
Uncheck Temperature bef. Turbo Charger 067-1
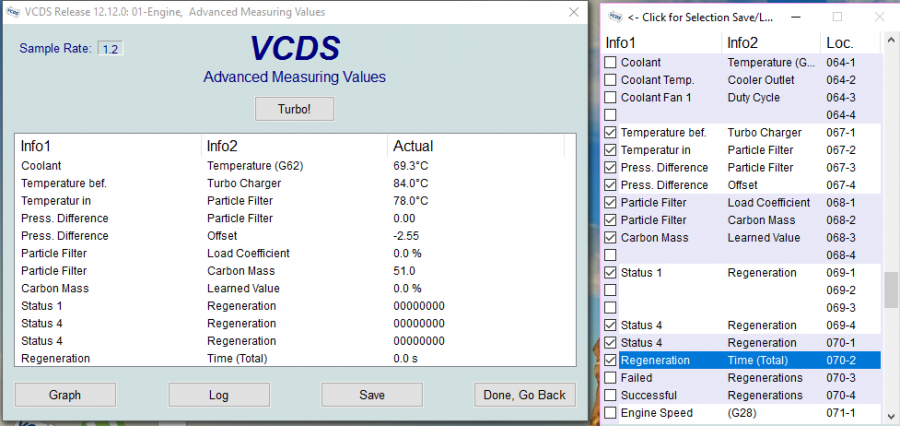(x=611, y=133)
